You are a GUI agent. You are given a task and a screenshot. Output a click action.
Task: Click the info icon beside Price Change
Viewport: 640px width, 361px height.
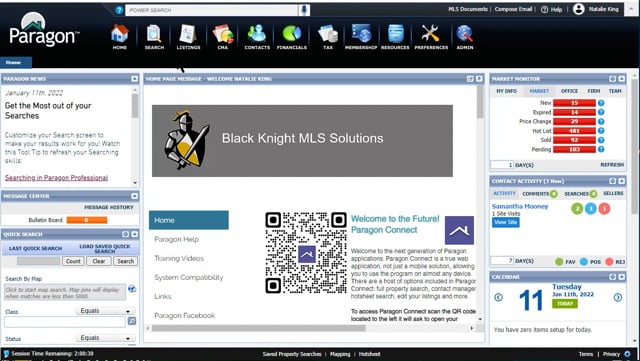coord(601,122)
